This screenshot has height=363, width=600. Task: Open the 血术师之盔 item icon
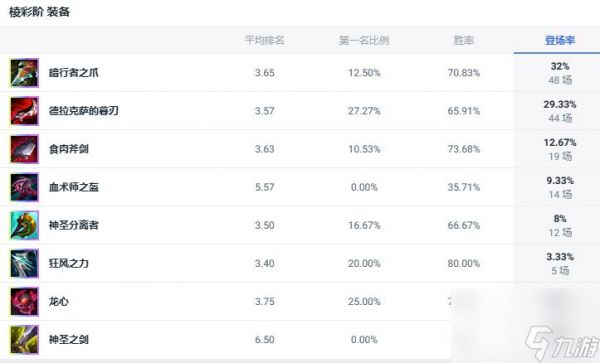click(24, 187)
